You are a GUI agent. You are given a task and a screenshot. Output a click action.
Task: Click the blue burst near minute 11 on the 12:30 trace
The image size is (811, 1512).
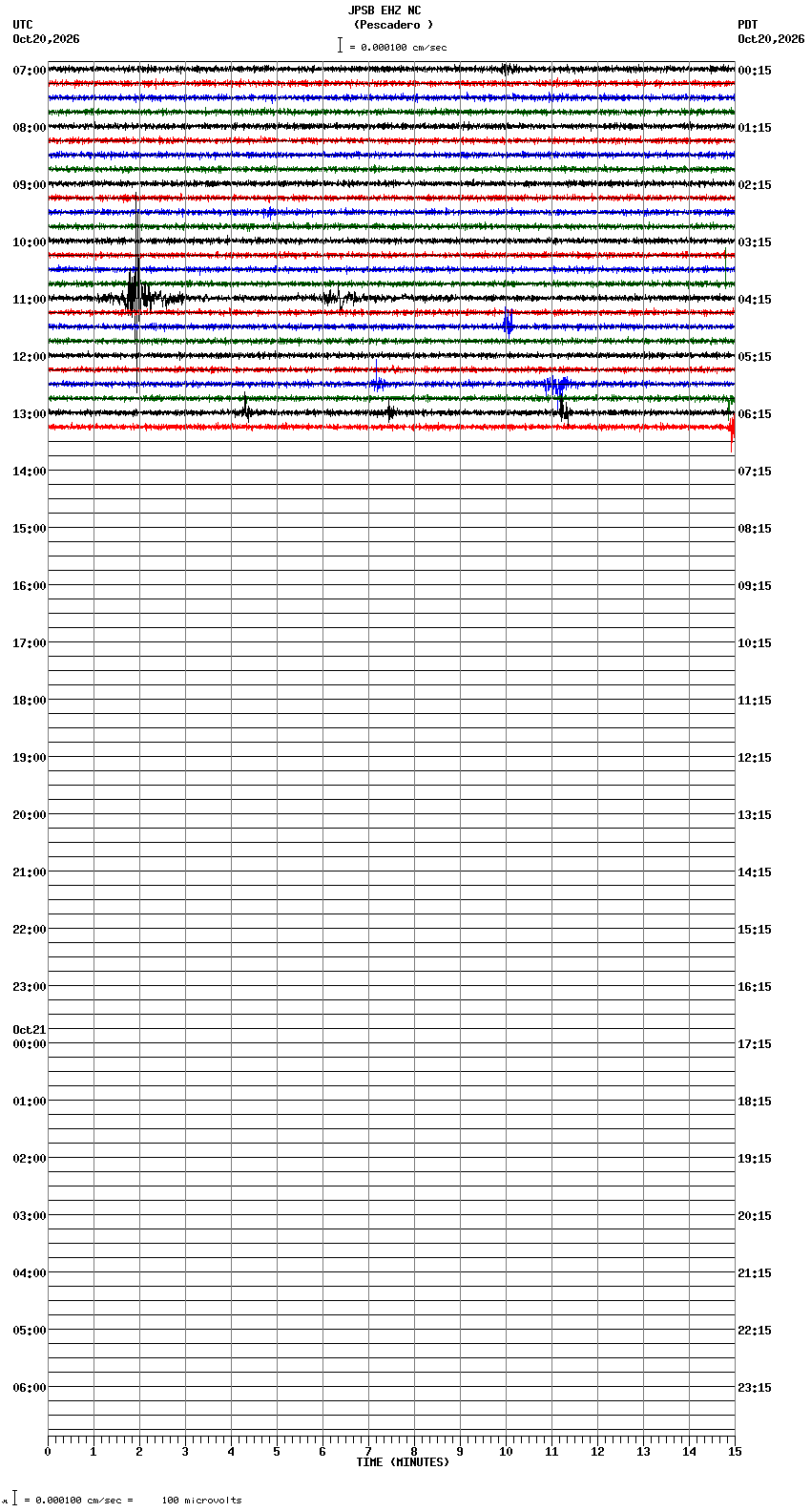click(557, 385)
